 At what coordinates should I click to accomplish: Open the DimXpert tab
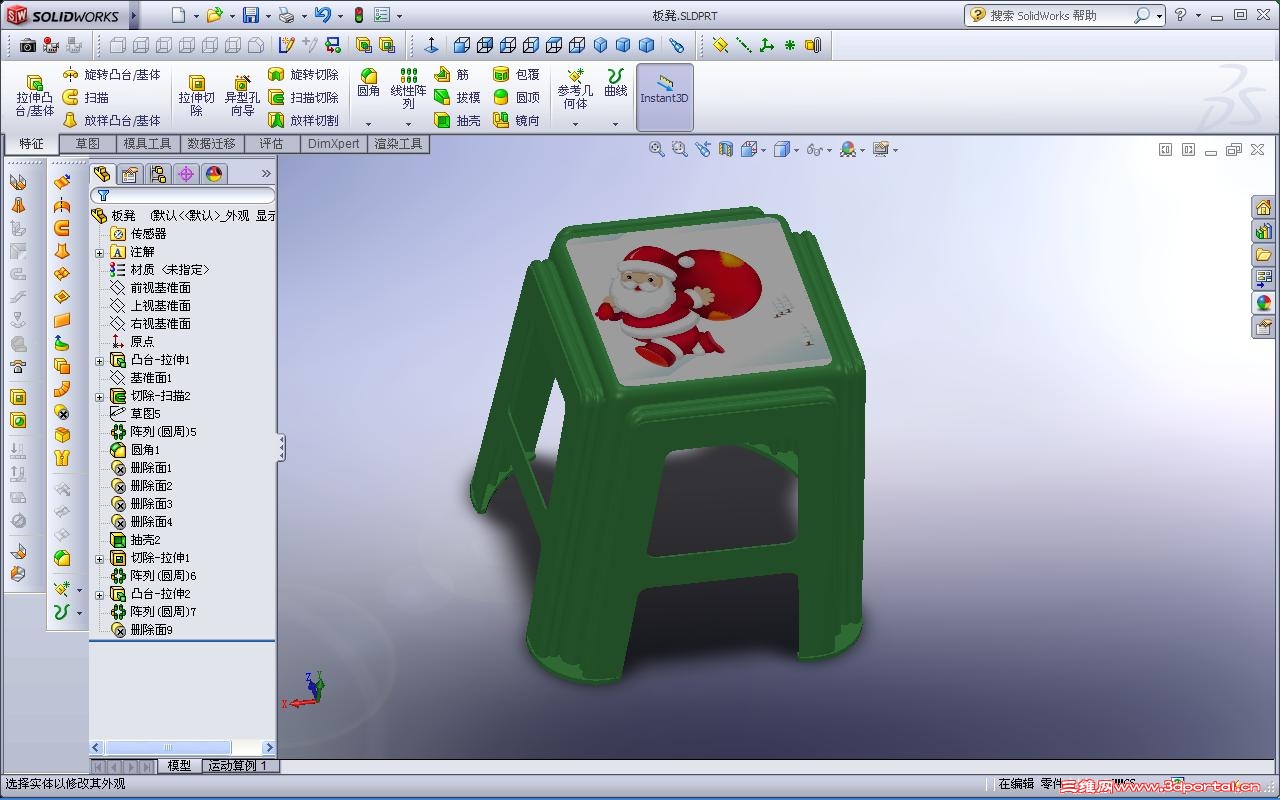tap(333, 144)
